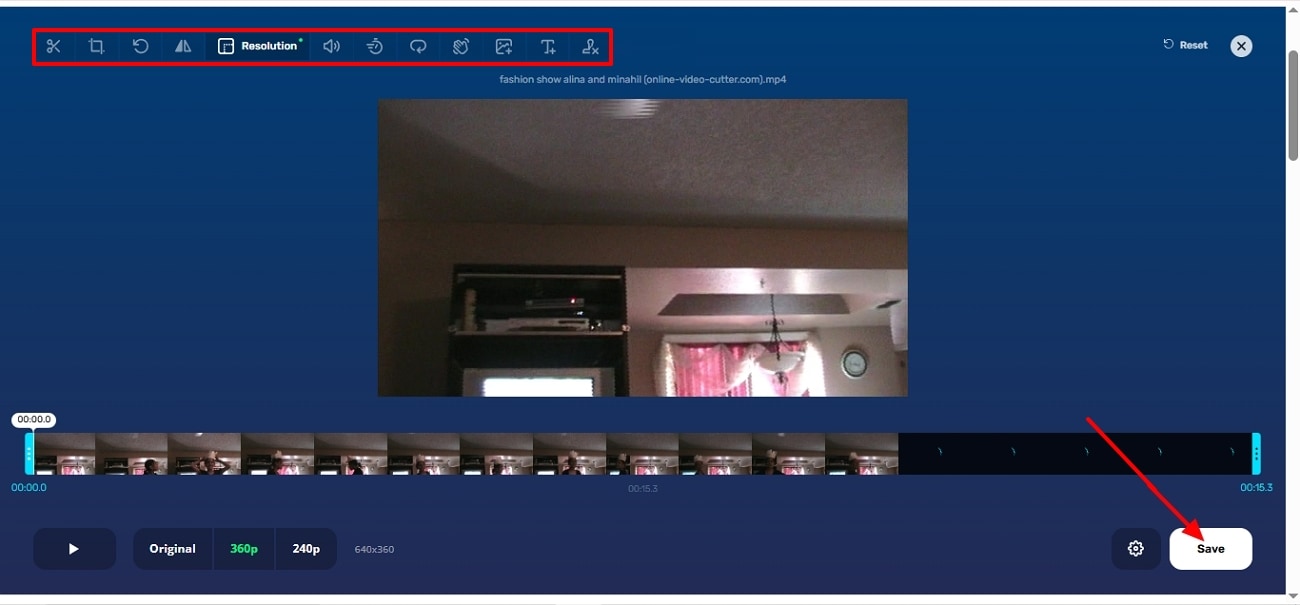This screenshot has height=605, width=1300.
Task: Open the Crop tool
Action: tap(96, 45)
